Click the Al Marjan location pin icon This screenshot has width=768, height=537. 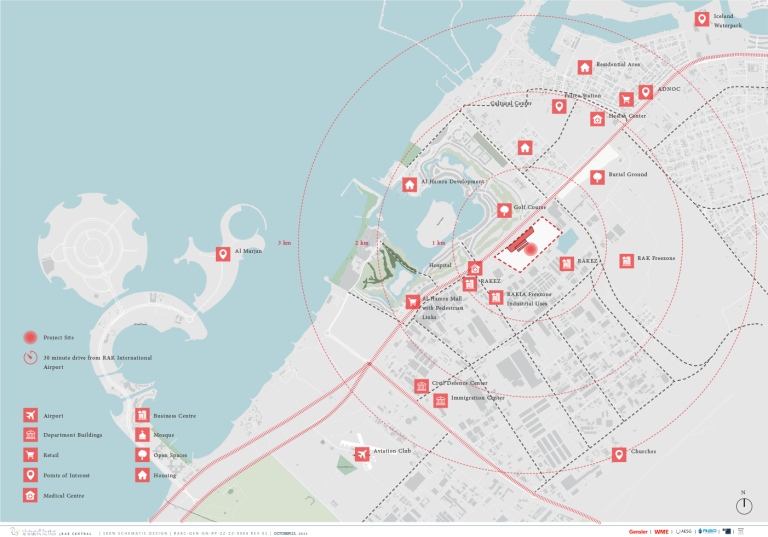point(223,254)
